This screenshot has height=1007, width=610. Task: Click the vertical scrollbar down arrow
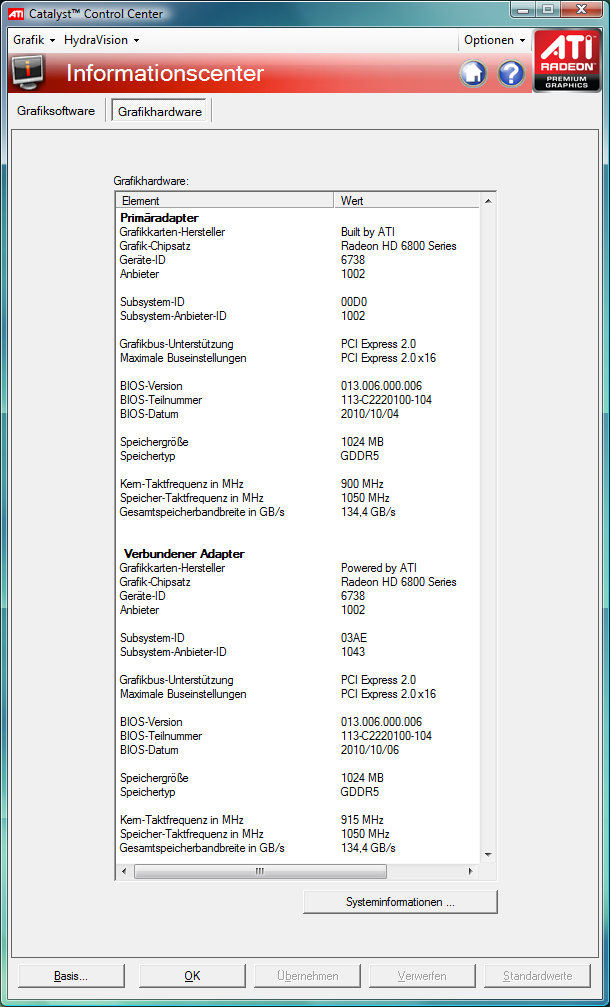(x=488, y=855)
